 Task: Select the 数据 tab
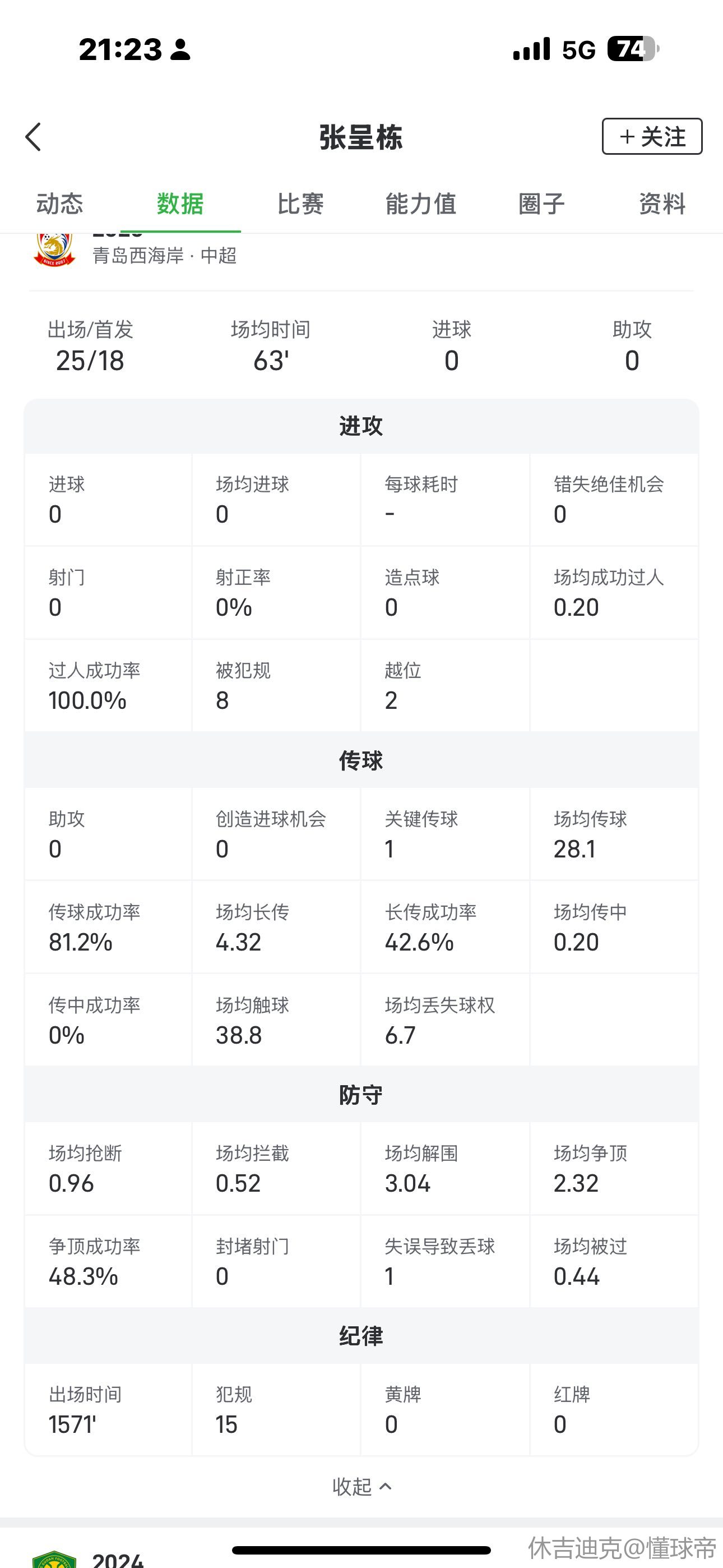pyautogui.click(x=180, y=204)
